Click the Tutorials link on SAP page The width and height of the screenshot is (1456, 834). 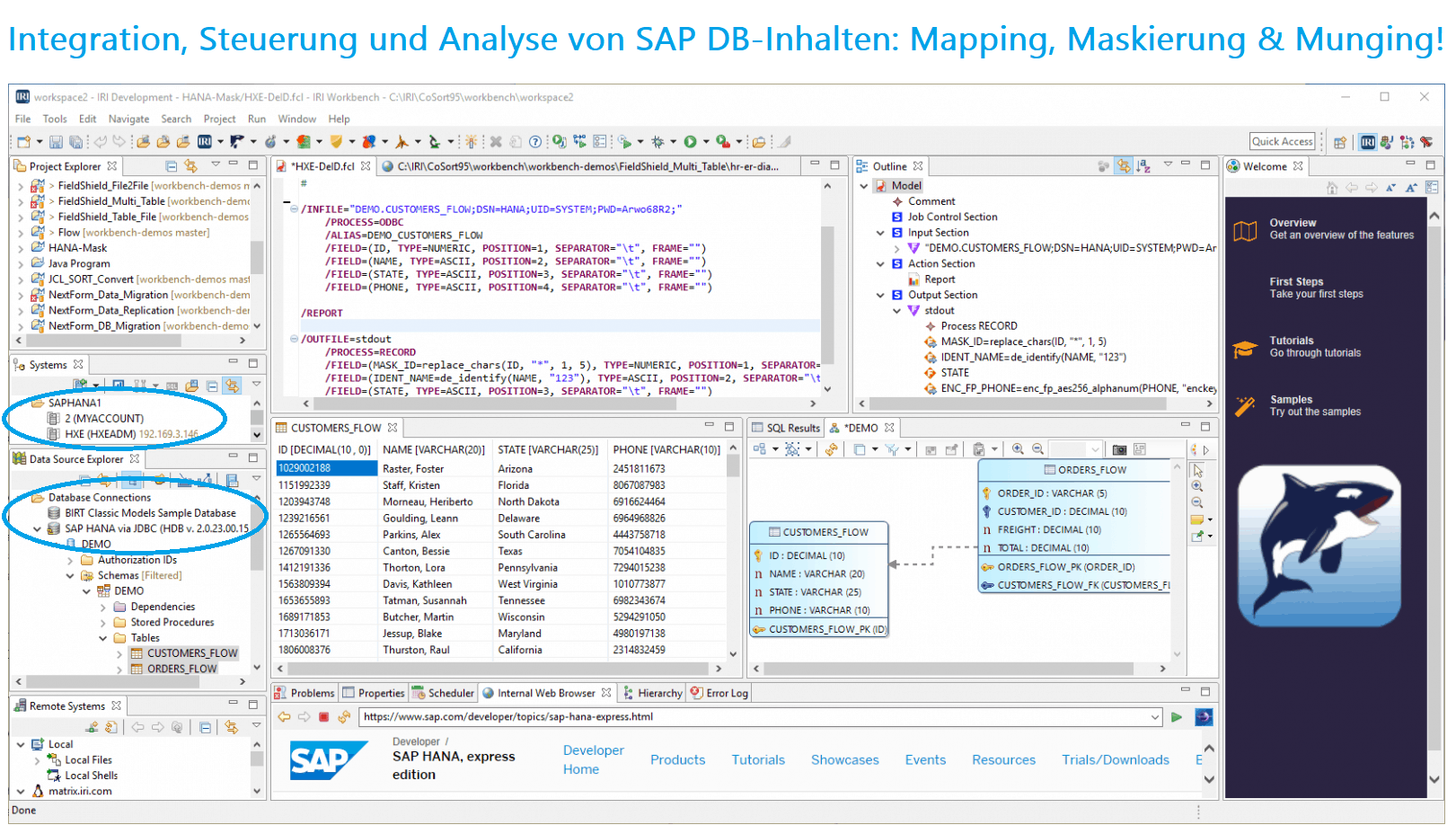coord(757,760)
